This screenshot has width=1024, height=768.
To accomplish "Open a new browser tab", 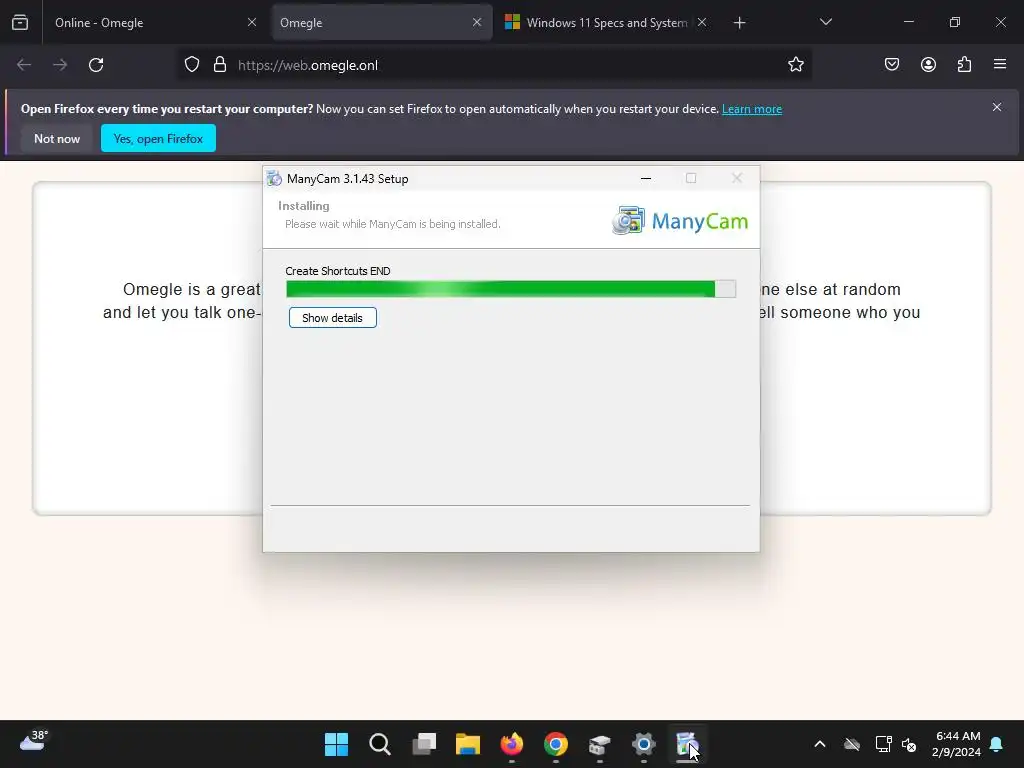I will pyautogui.click(x=739, y=23).
